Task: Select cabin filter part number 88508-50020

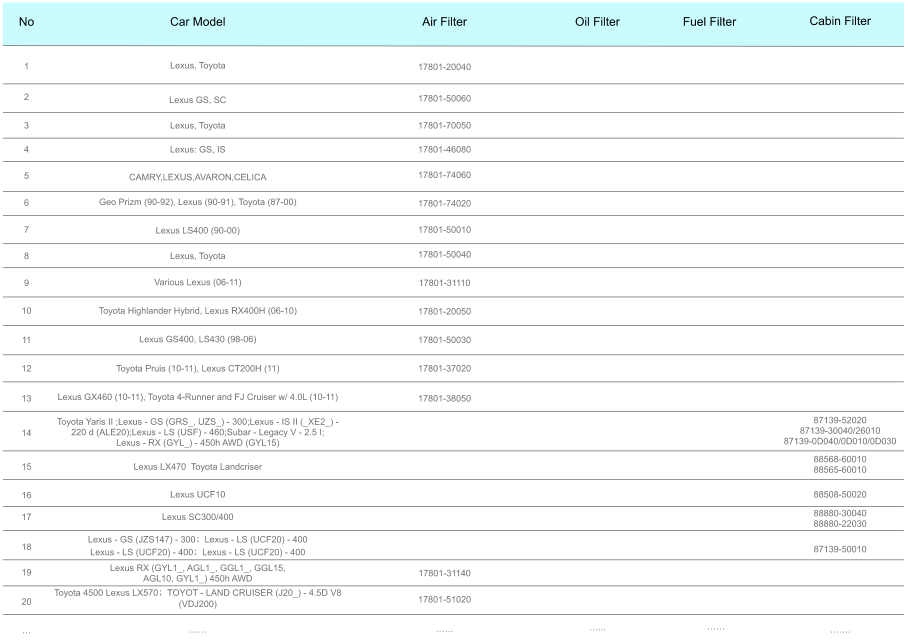Action: coord(840,494)
